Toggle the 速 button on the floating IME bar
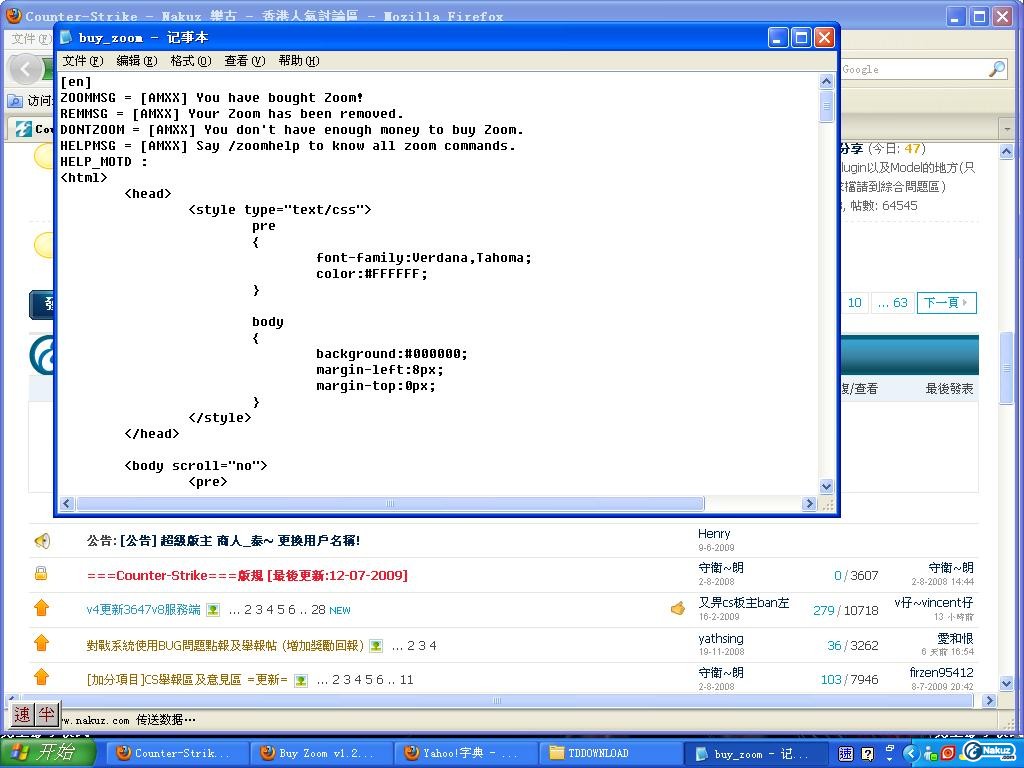The width and height of the screenshot is (1024, 768). coord(22,714)
